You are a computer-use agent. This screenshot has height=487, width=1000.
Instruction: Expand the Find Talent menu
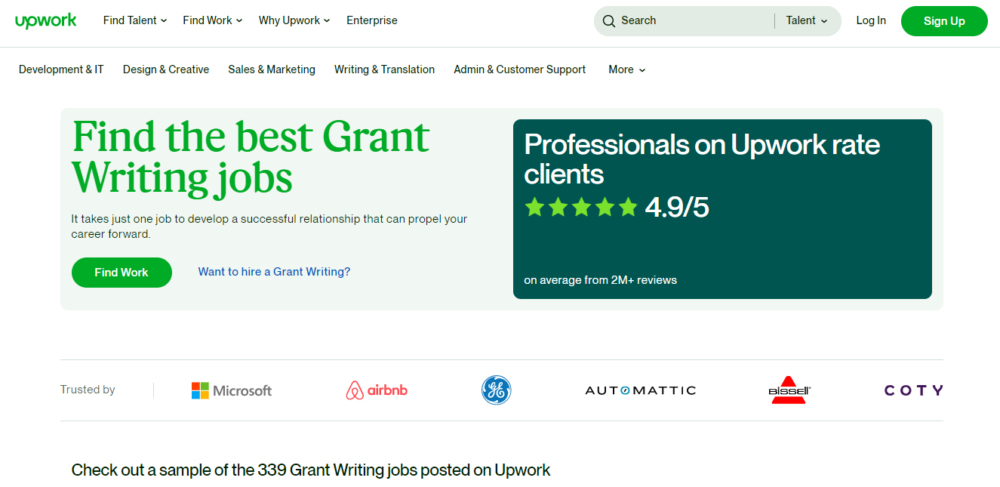click(135, 20)
